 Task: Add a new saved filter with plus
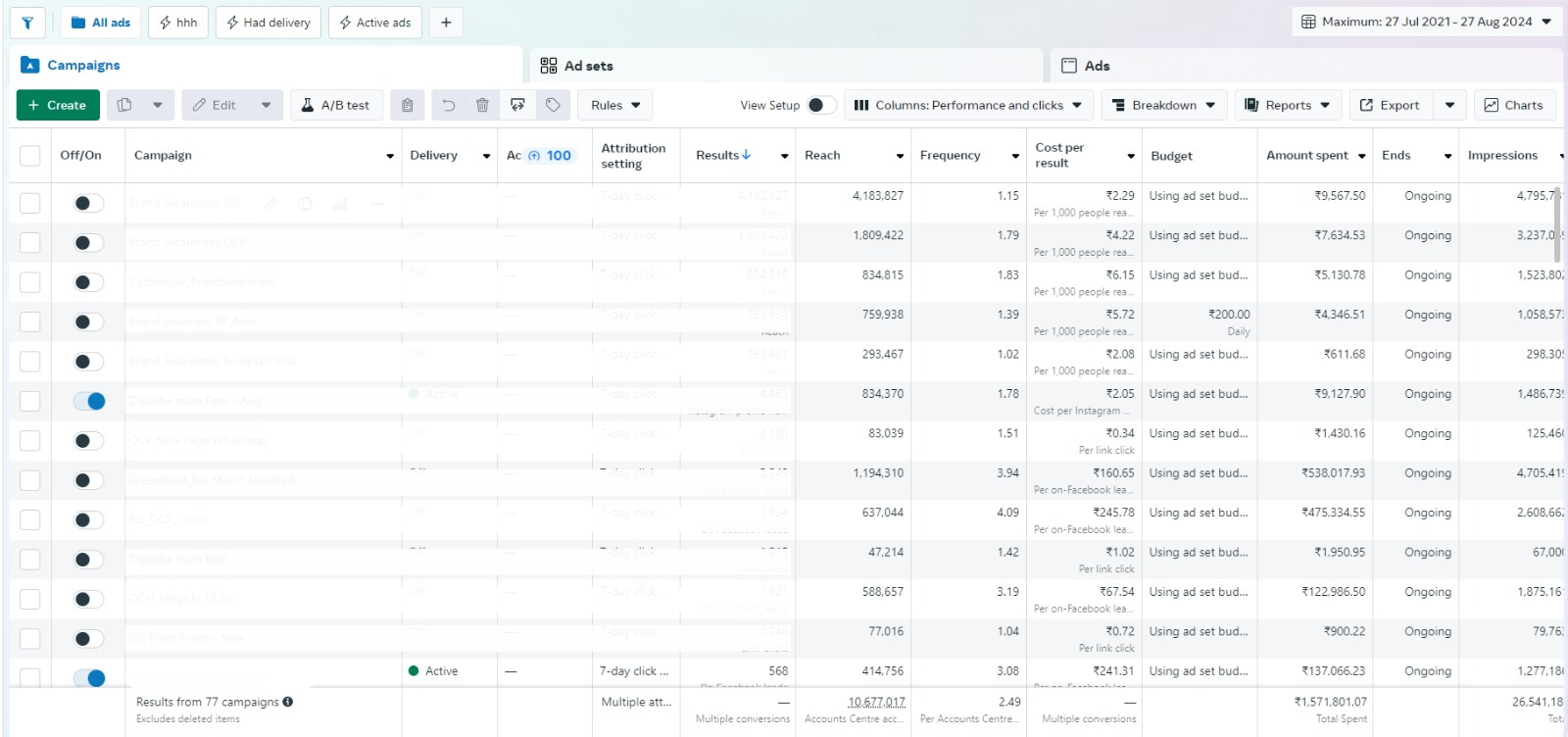click(446, 23)
